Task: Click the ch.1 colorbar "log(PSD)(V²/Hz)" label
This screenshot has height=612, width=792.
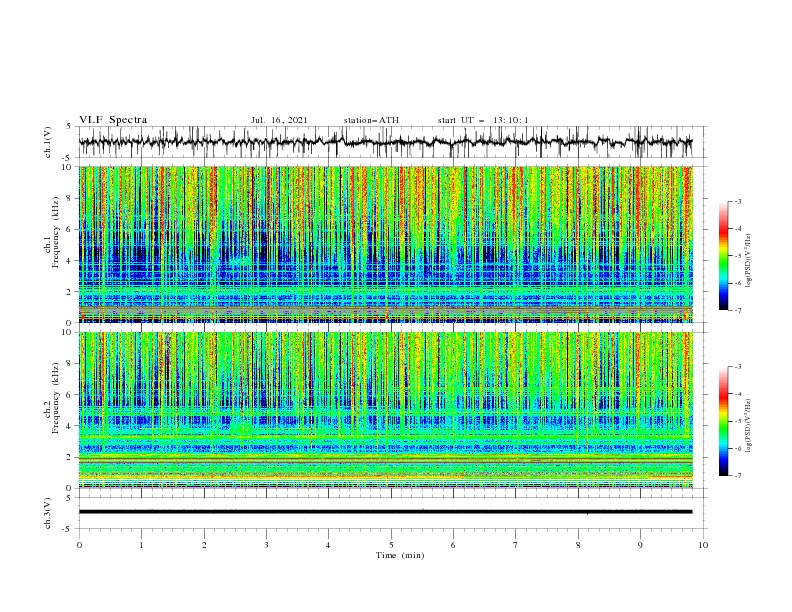Action: 748,261
